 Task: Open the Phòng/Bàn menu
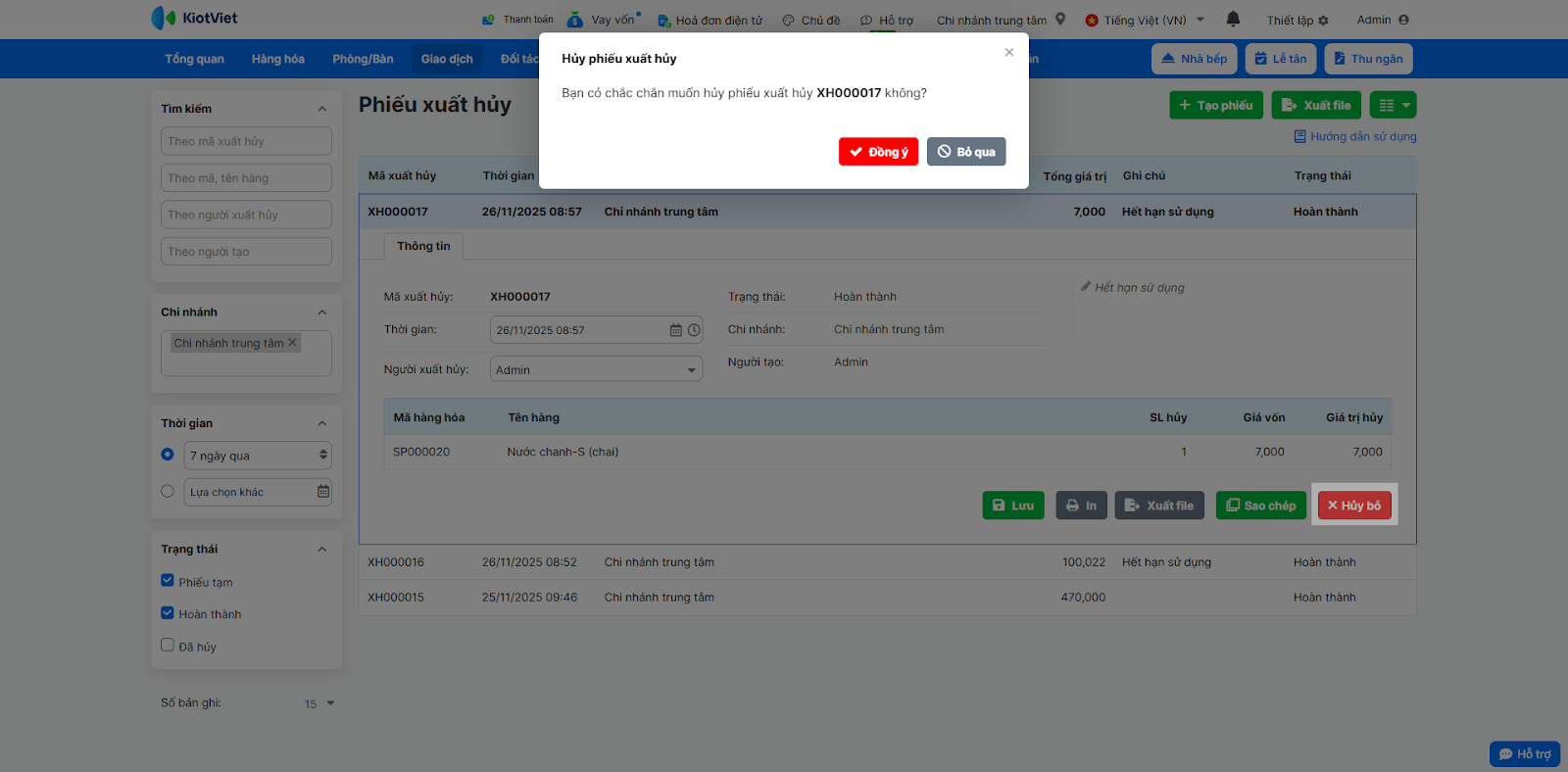363,59
